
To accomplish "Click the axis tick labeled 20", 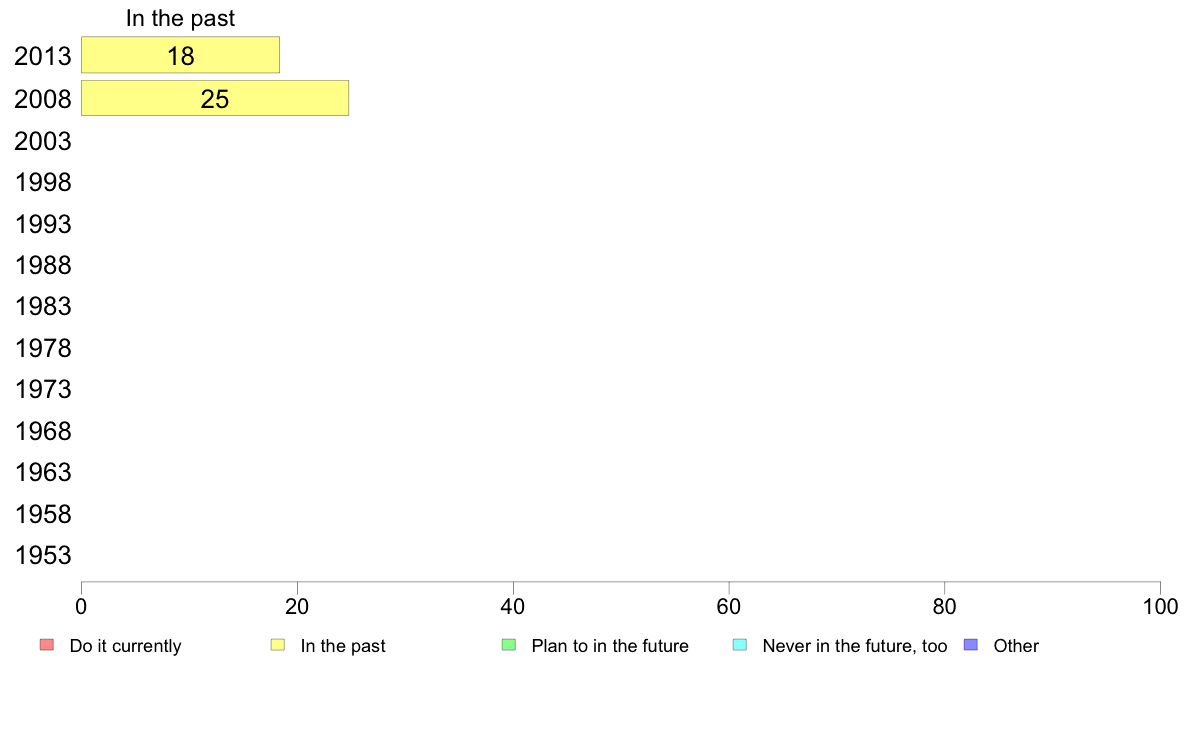I will pos(297,606).
